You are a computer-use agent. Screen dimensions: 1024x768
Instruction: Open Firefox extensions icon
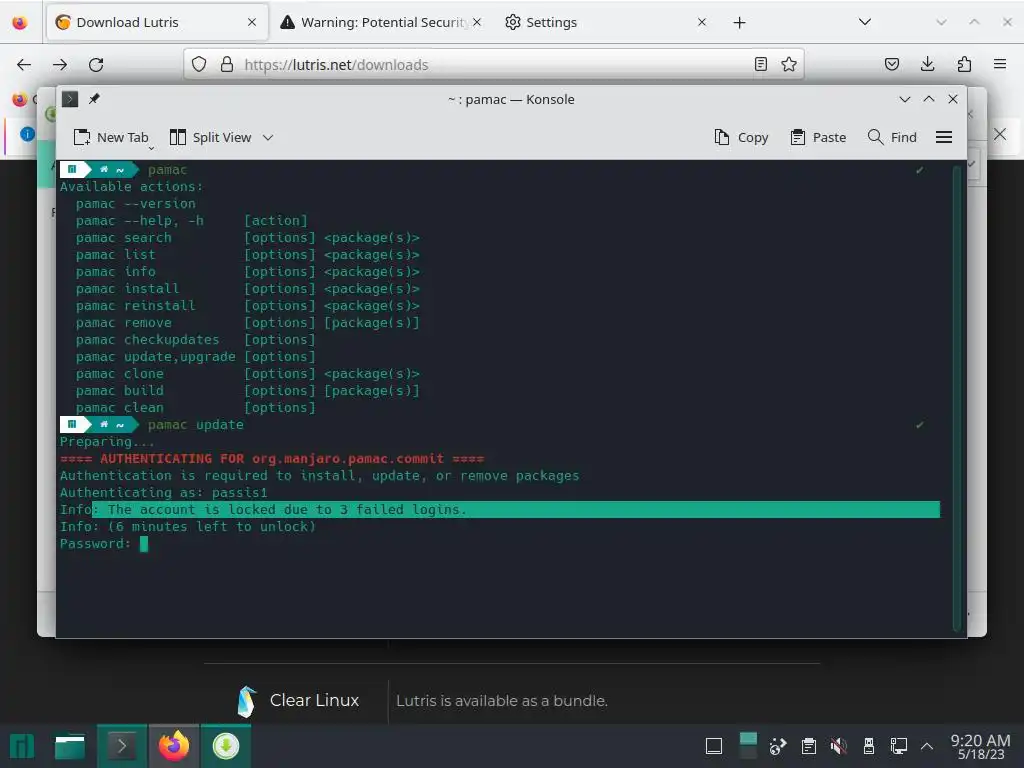pyautogui.click(x=964, y=64)
